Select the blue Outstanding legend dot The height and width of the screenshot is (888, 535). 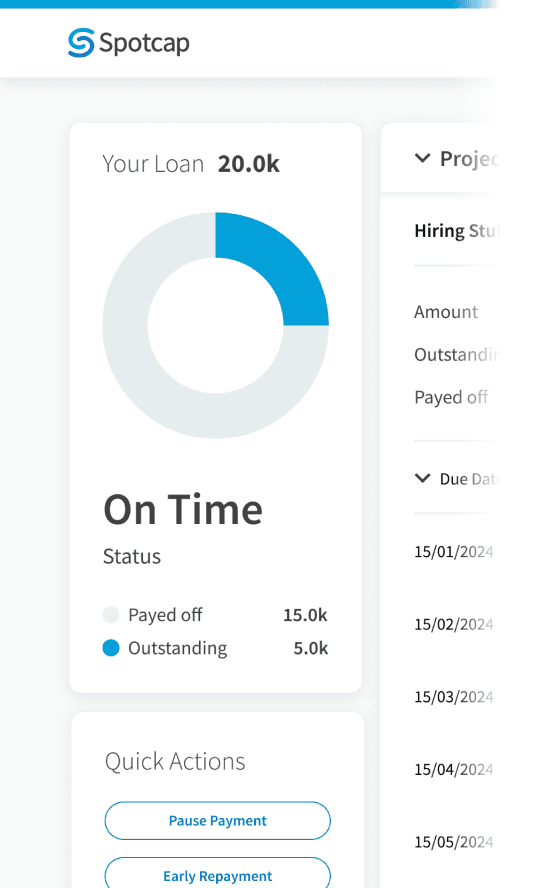111,648
